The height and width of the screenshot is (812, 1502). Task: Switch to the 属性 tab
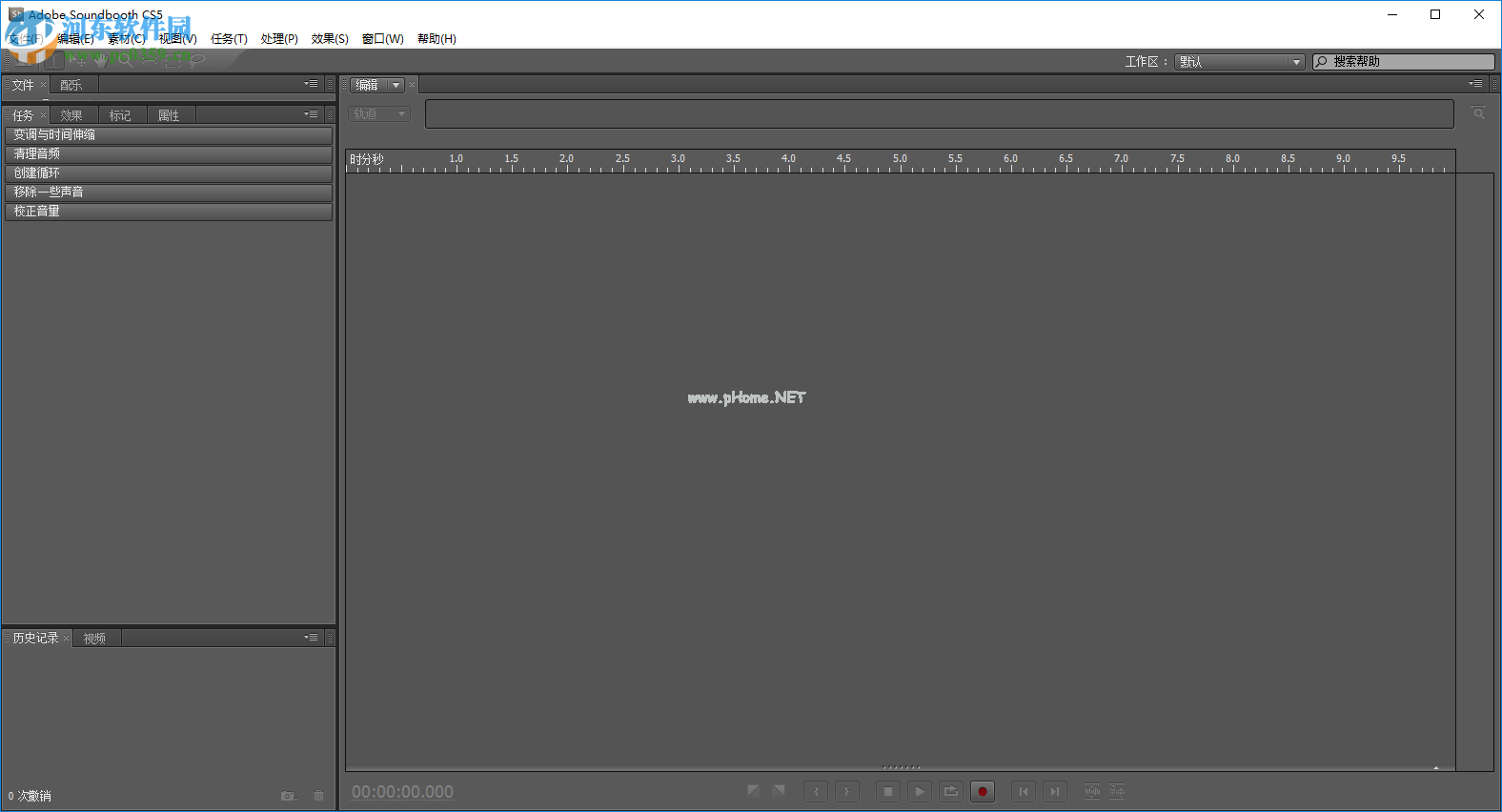[170, 115]
